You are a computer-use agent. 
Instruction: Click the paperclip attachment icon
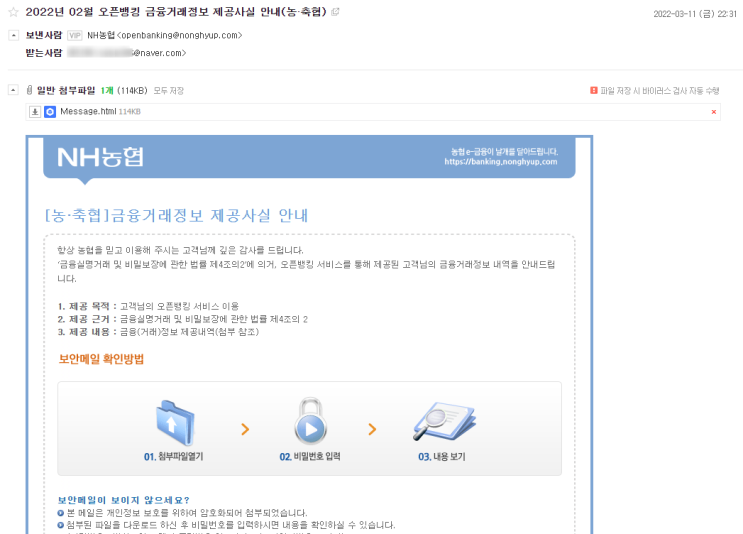pyautogui.click(x=29, y=90)
